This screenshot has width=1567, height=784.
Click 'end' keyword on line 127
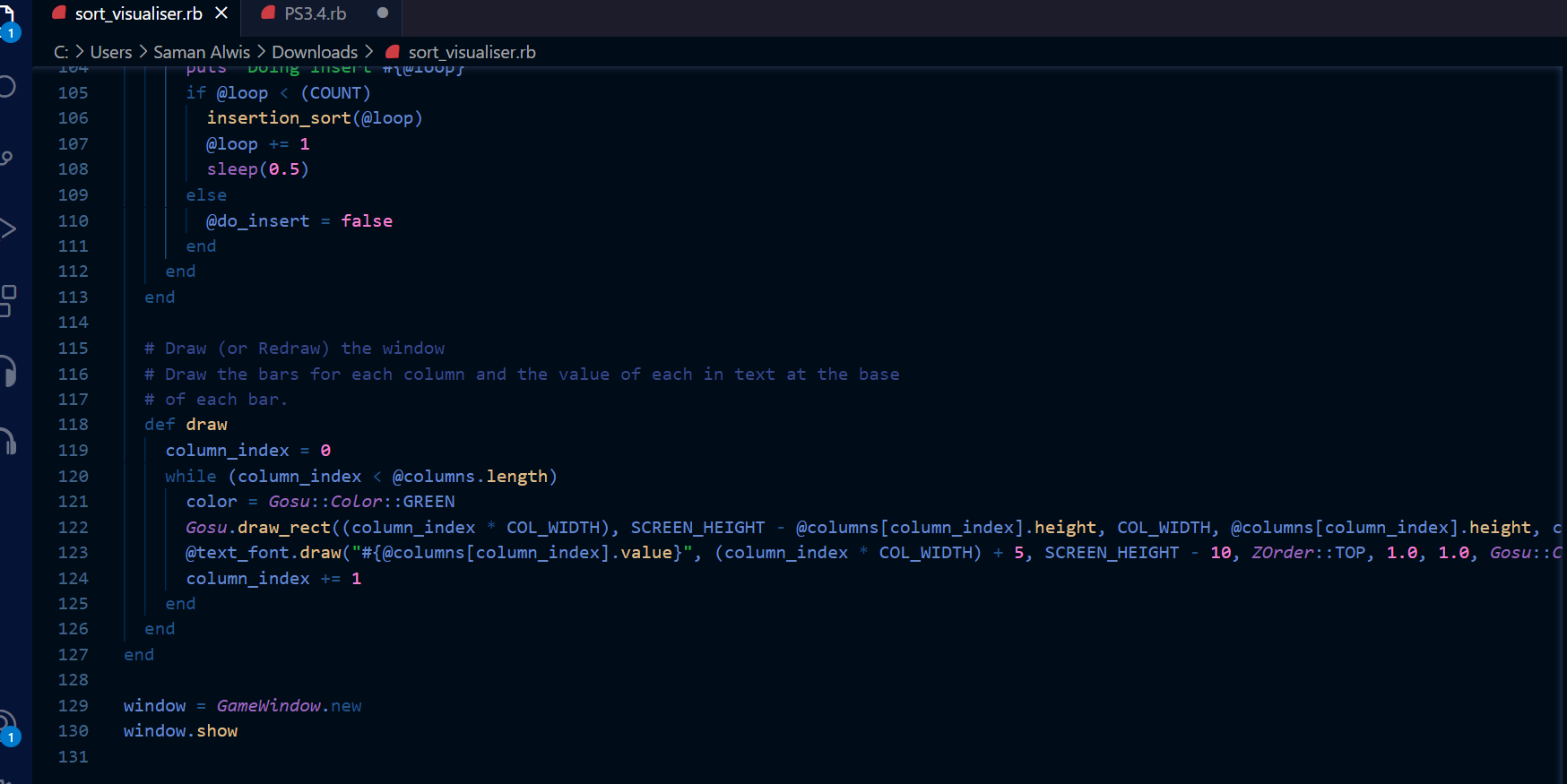(x=139, y=655)
